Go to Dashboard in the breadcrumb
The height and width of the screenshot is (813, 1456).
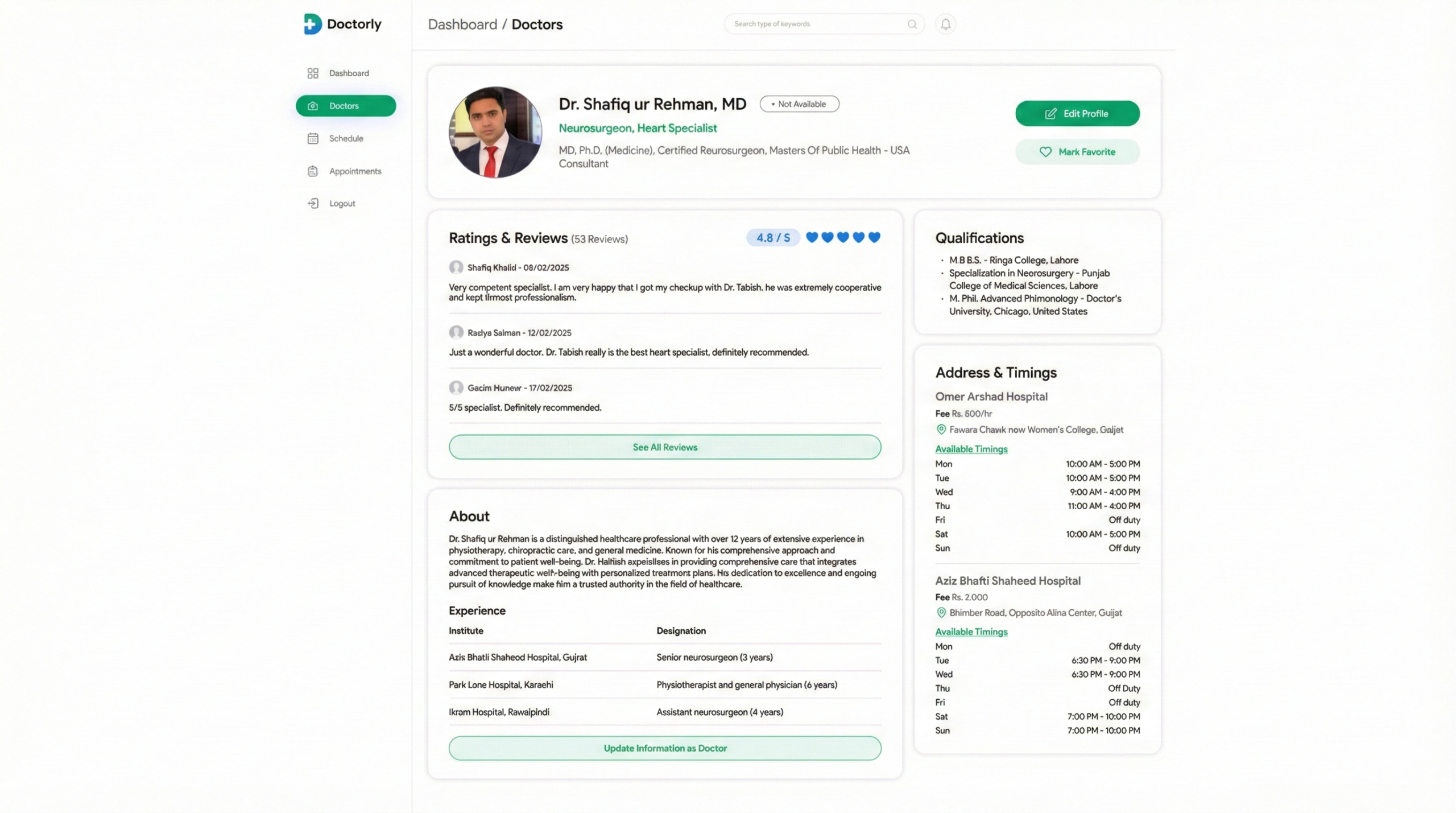point(462,24)
